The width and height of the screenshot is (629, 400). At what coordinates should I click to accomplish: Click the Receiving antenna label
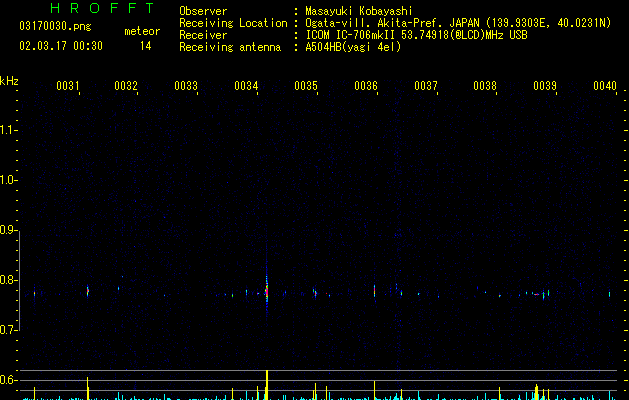[230, 47]
